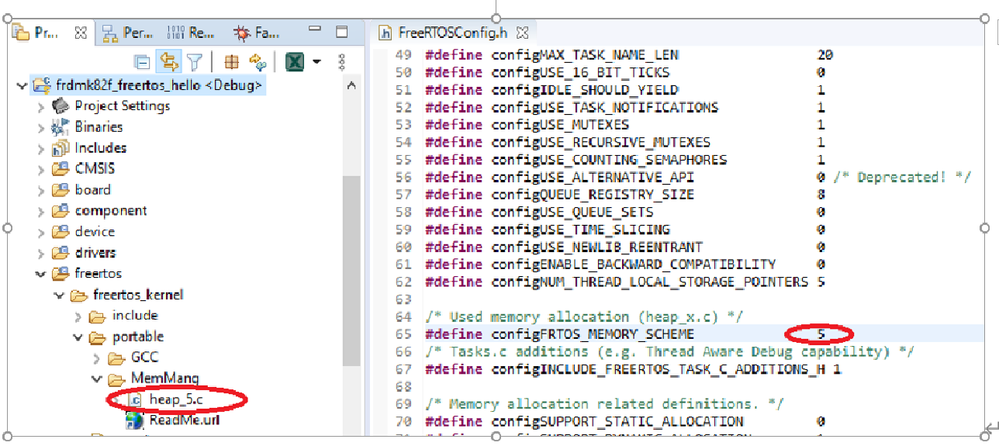Click the green Excel export icon
The height and width of the screenshot is (446, 999).
click(294, 62)
